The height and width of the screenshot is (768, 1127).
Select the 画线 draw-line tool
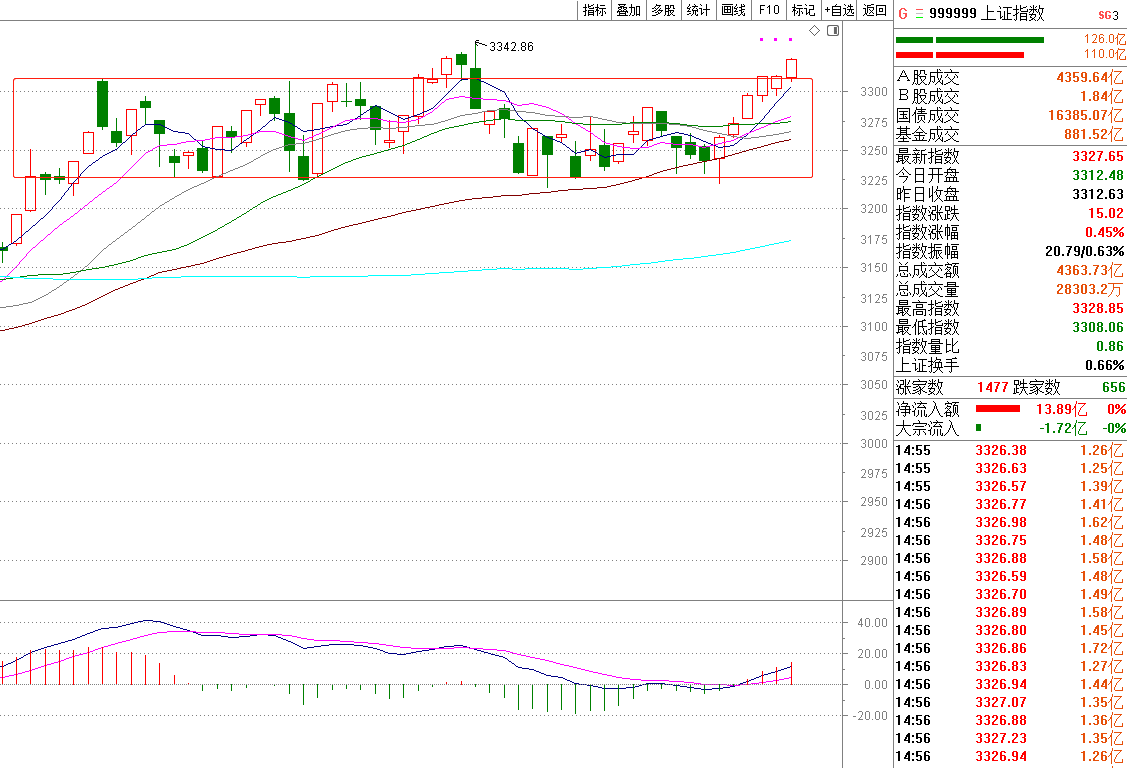tap(733, 10)
